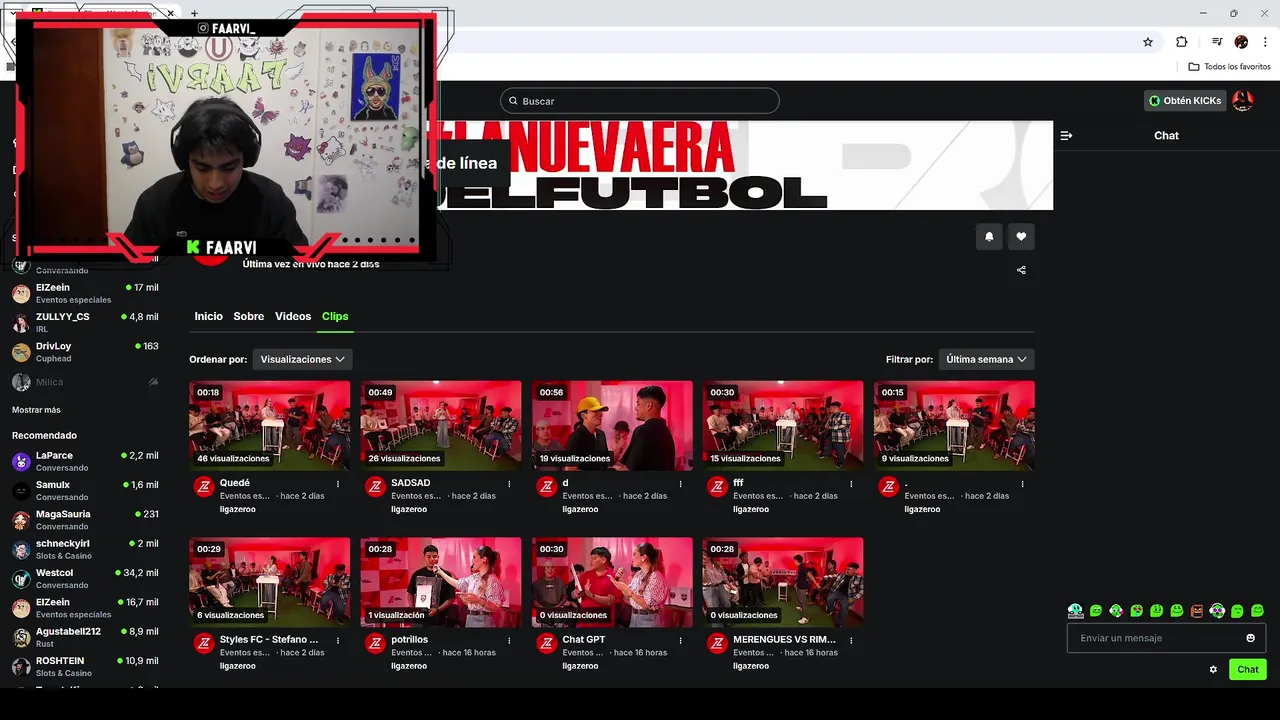
Task: Open the Kick account avatar menu
Action: (x=1243, y=100)
